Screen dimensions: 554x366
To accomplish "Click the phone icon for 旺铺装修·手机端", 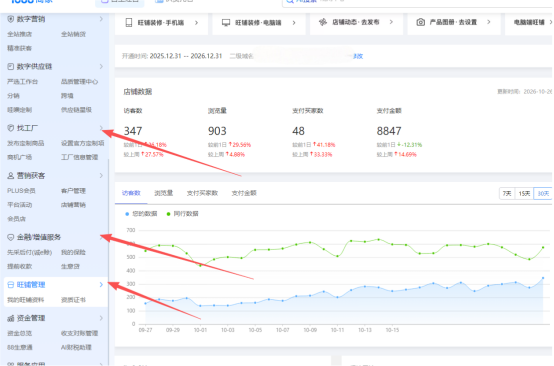I will [129, 23].
